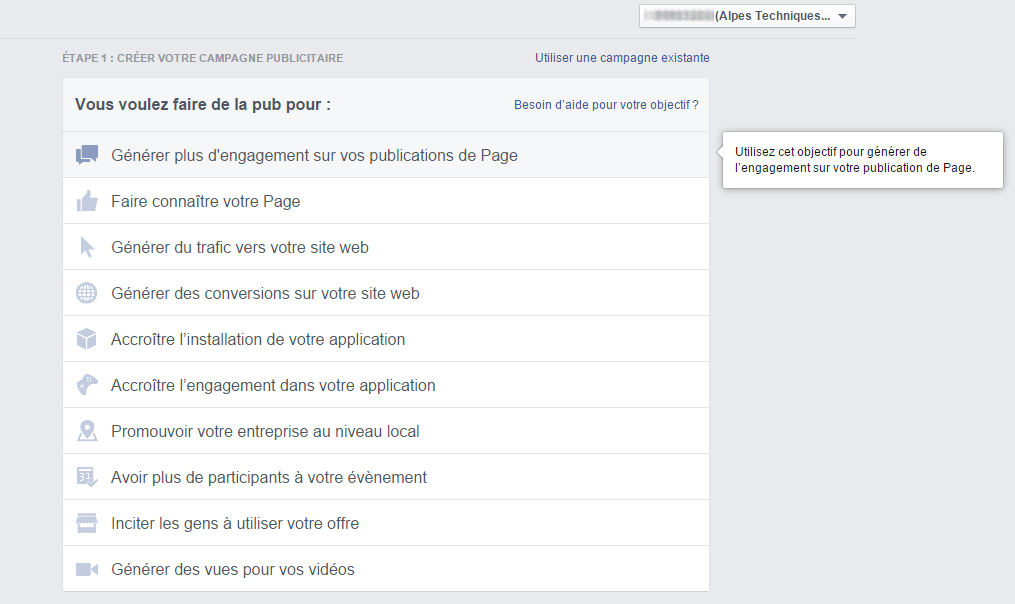Open the Alpes Techniques account dropdown
The height and width of the screenshot is (604, 1015).
click(747, 16)
